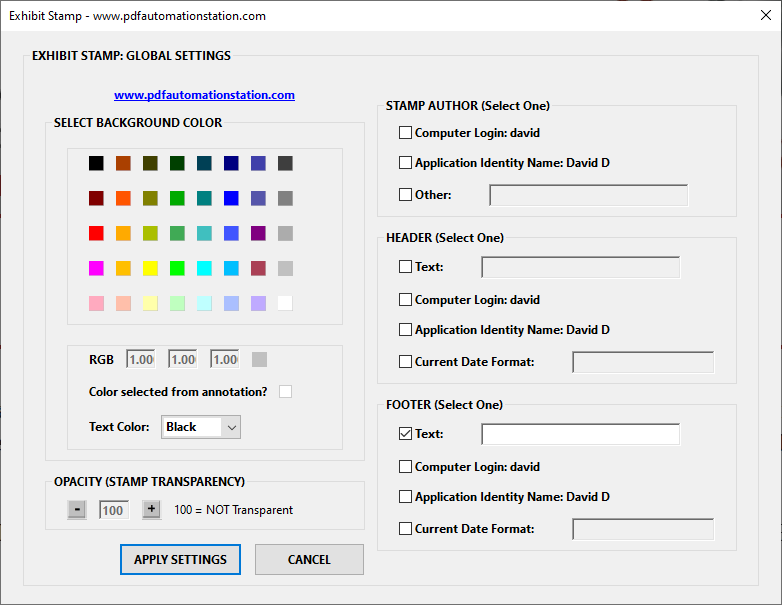This screenshot has height=605, width=782.
Task: Check Header Computer Login: david
Action: pyautogui.click(x=405, y=300)
